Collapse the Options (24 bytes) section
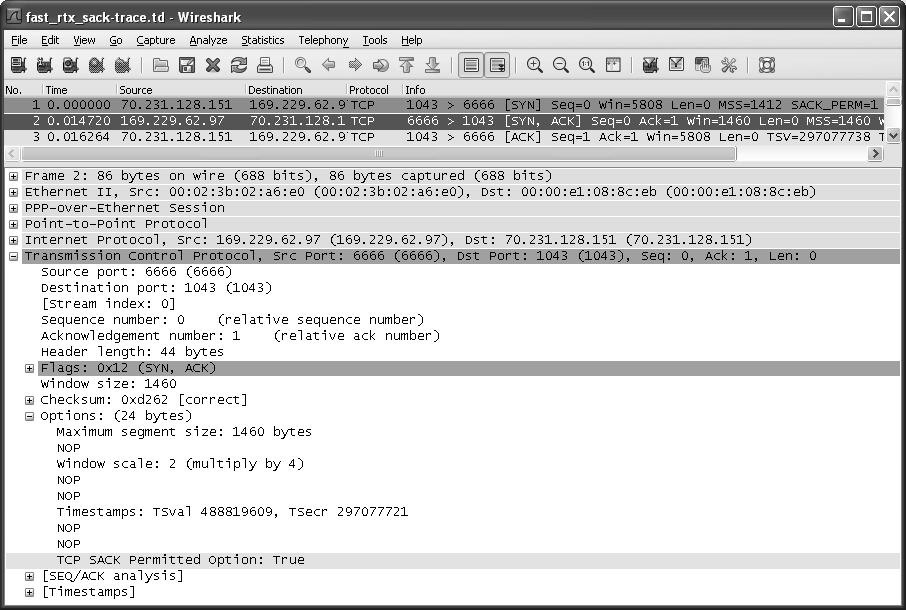Viewport: 906px width, 610px height. coord(29,416)
